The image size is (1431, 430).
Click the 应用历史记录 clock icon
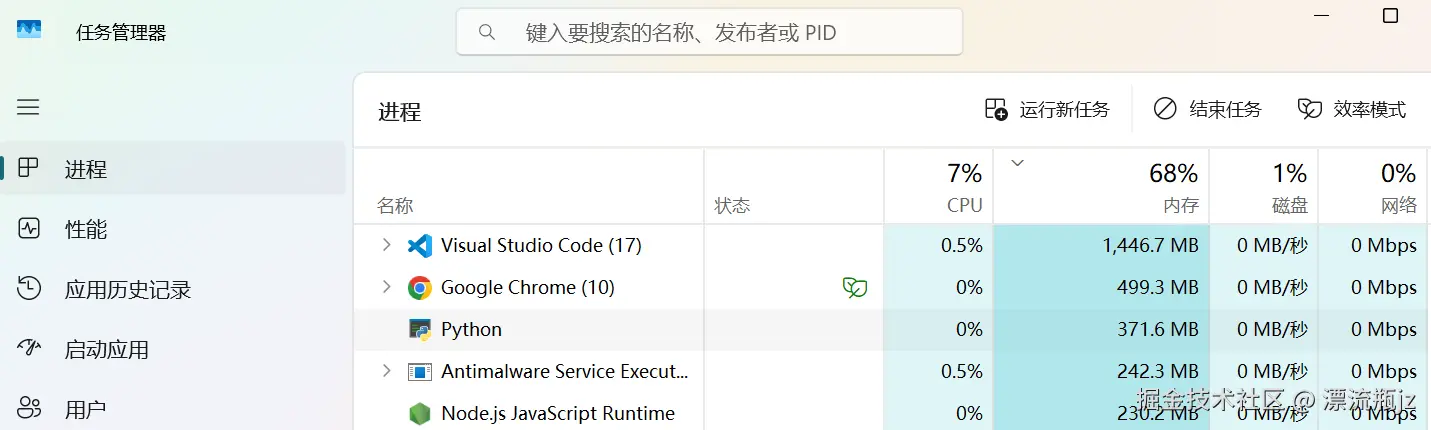(29, 289)
